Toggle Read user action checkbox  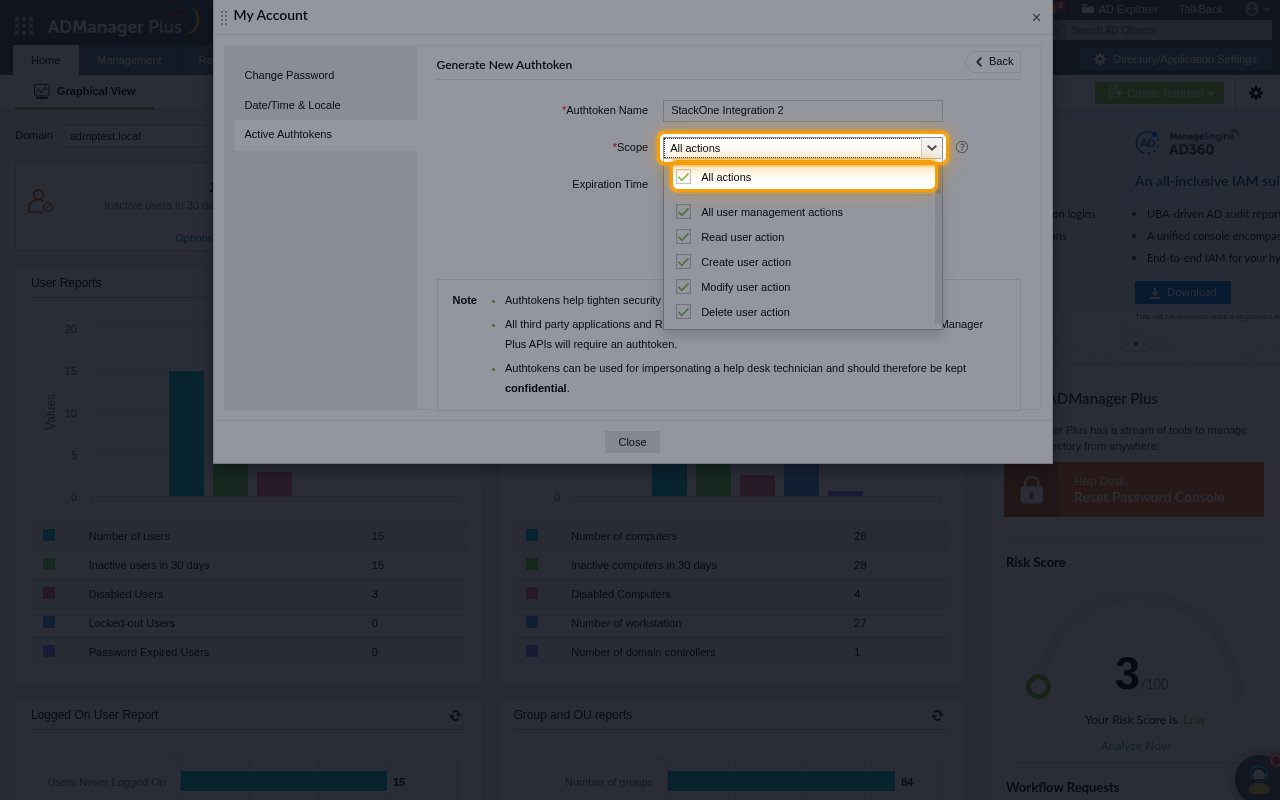point(684,237)
